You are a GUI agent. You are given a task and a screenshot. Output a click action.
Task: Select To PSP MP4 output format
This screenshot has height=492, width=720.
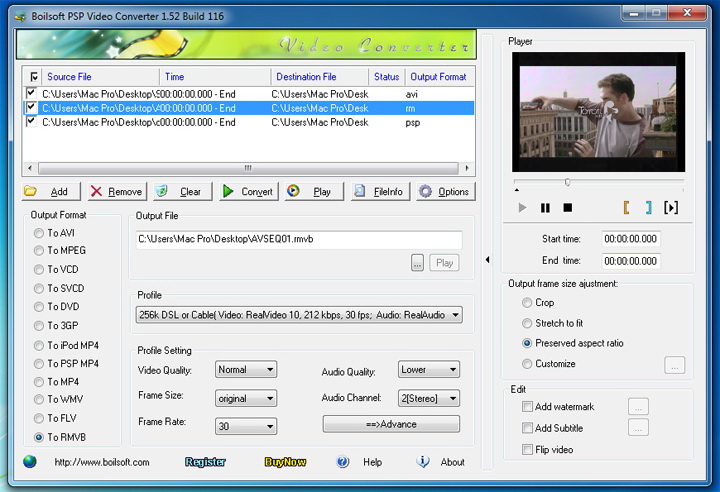39,363
